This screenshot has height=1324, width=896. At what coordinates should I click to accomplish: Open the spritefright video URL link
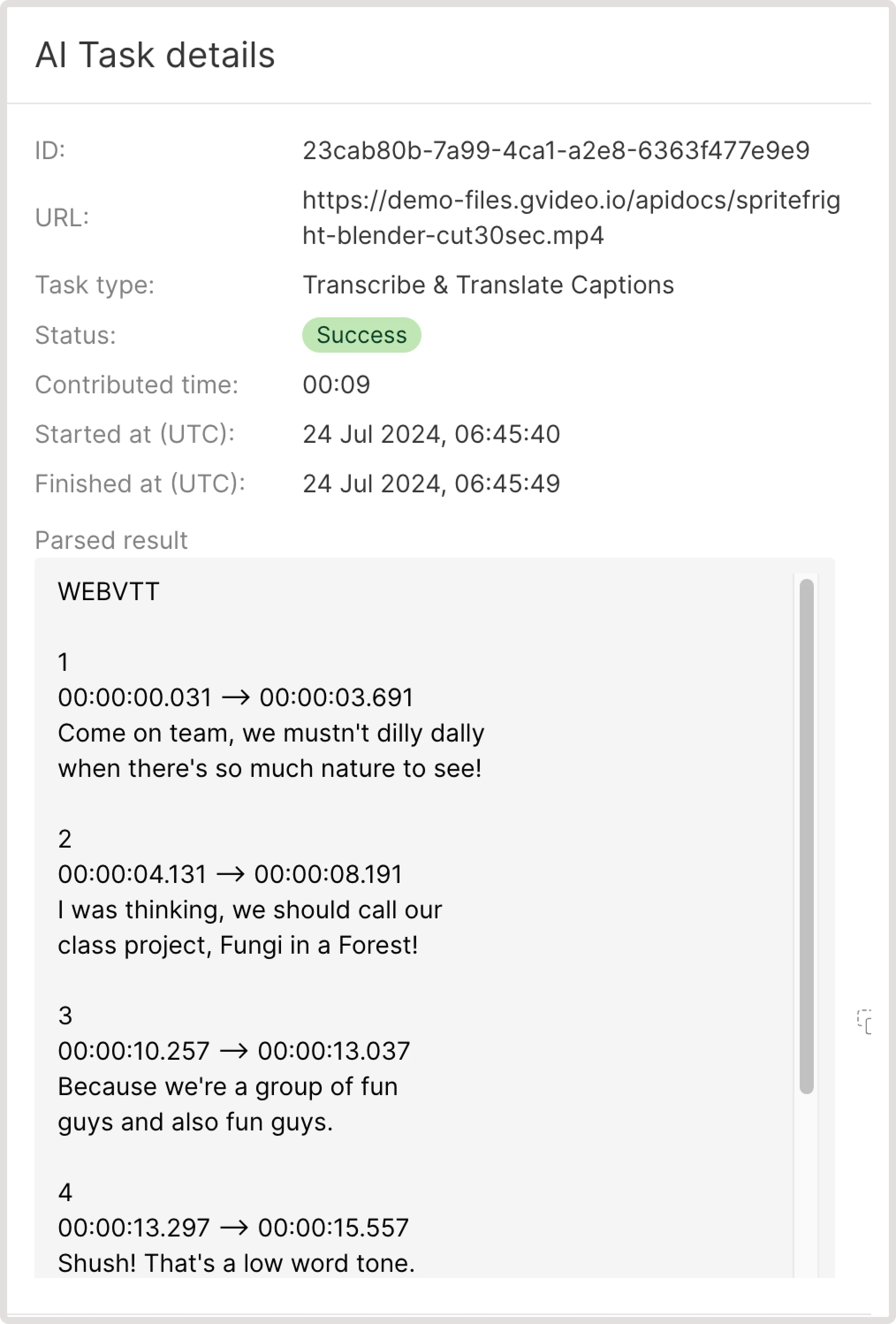[572, 217]
